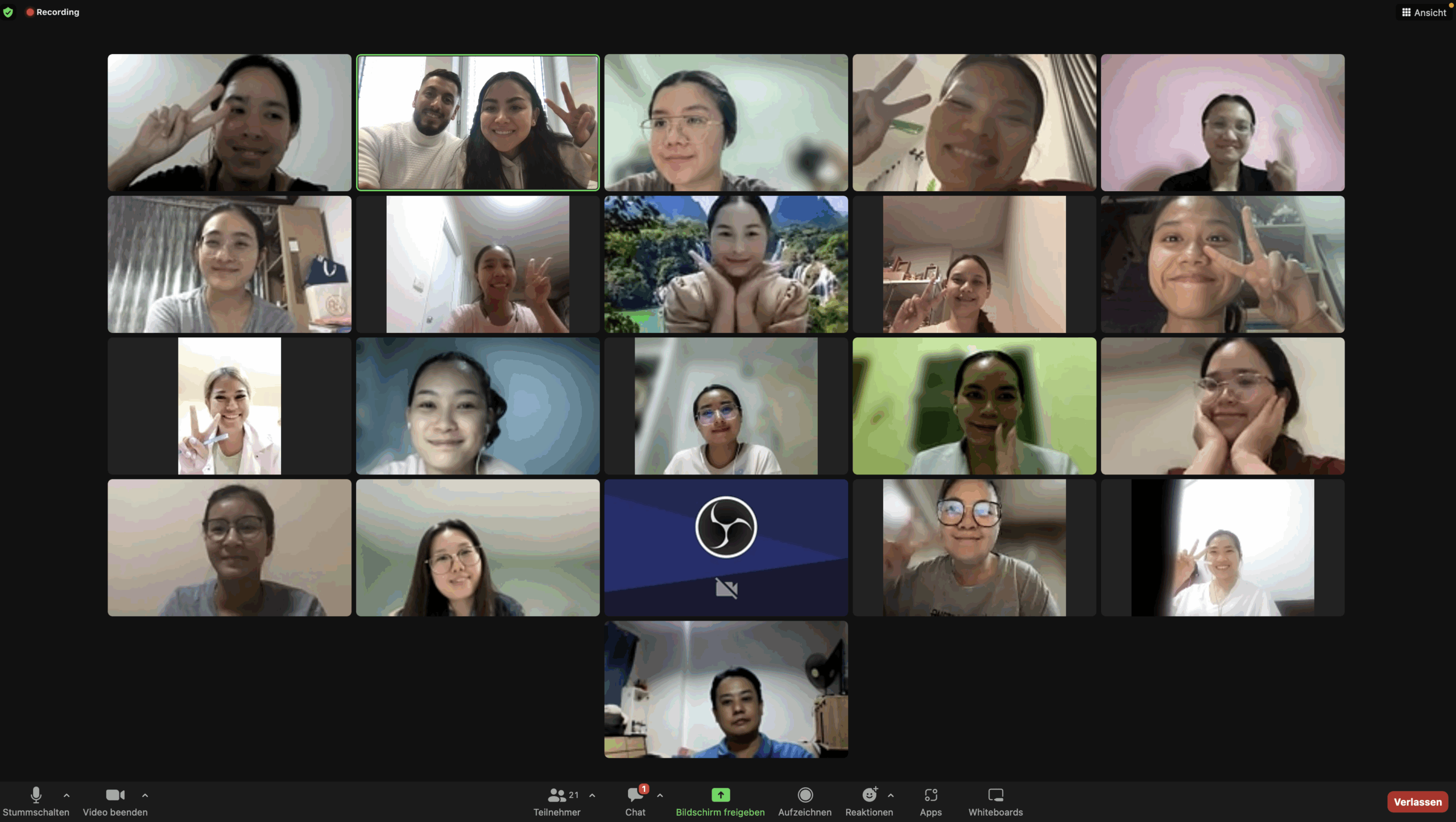Viewport: 1456px width, 822px height.
Task: Select the OBS logo participant tile
Action: (x=726, y=547)
